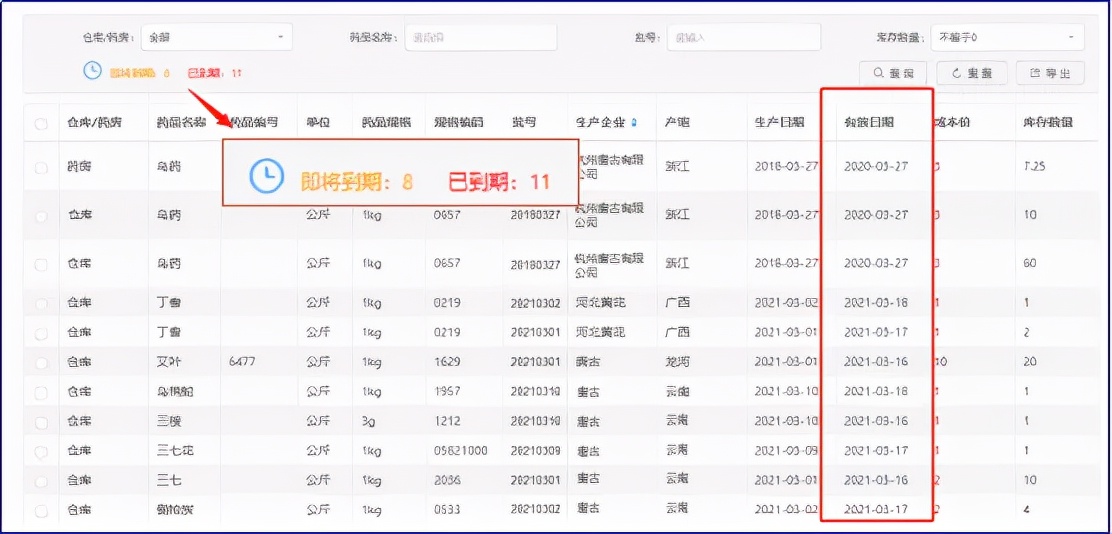Viewport: 1112px width, 534px height.
Task: Click the 重置 reset button
Action: (970, 73)
